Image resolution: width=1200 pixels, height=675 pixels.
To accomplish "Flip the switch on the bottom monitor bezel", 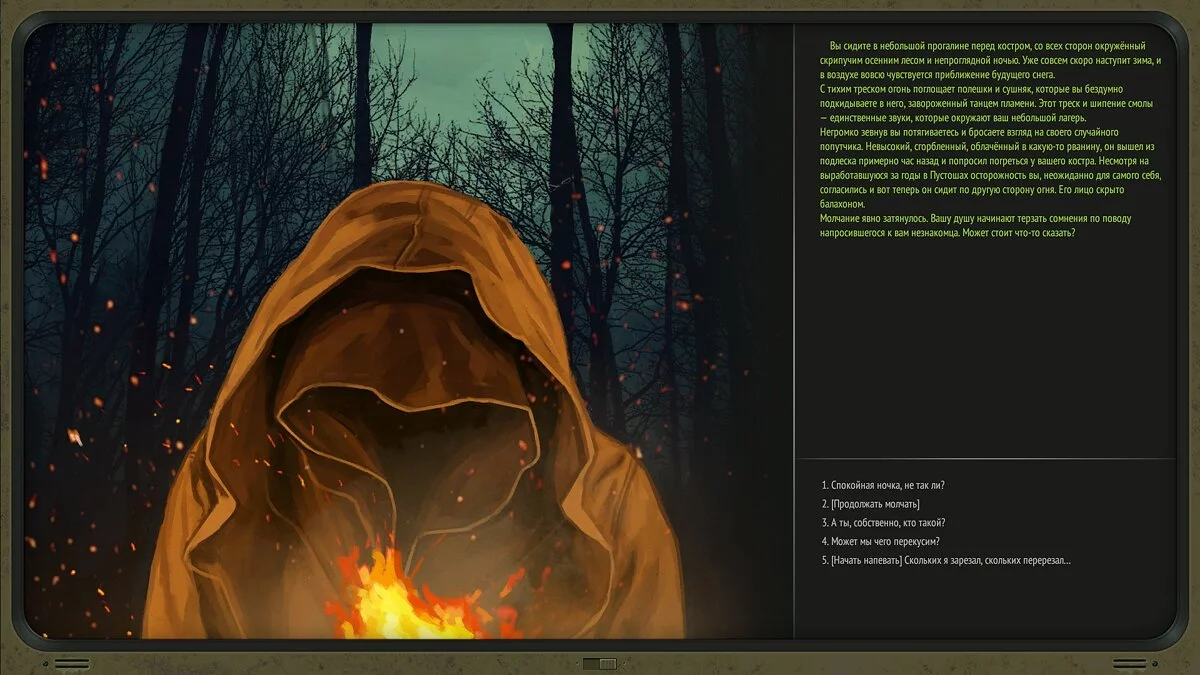I will pos(600,663).
